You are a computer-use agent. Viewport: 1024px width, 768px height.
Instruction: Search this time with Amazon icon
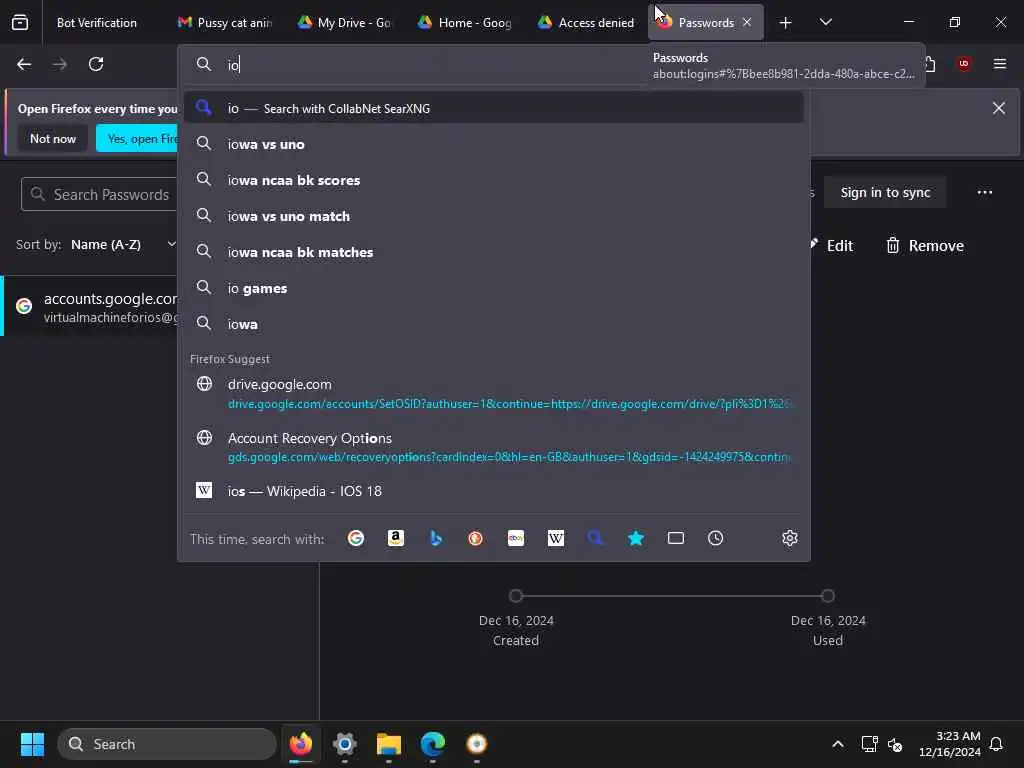pyautogui.click(x=396, y=538)
